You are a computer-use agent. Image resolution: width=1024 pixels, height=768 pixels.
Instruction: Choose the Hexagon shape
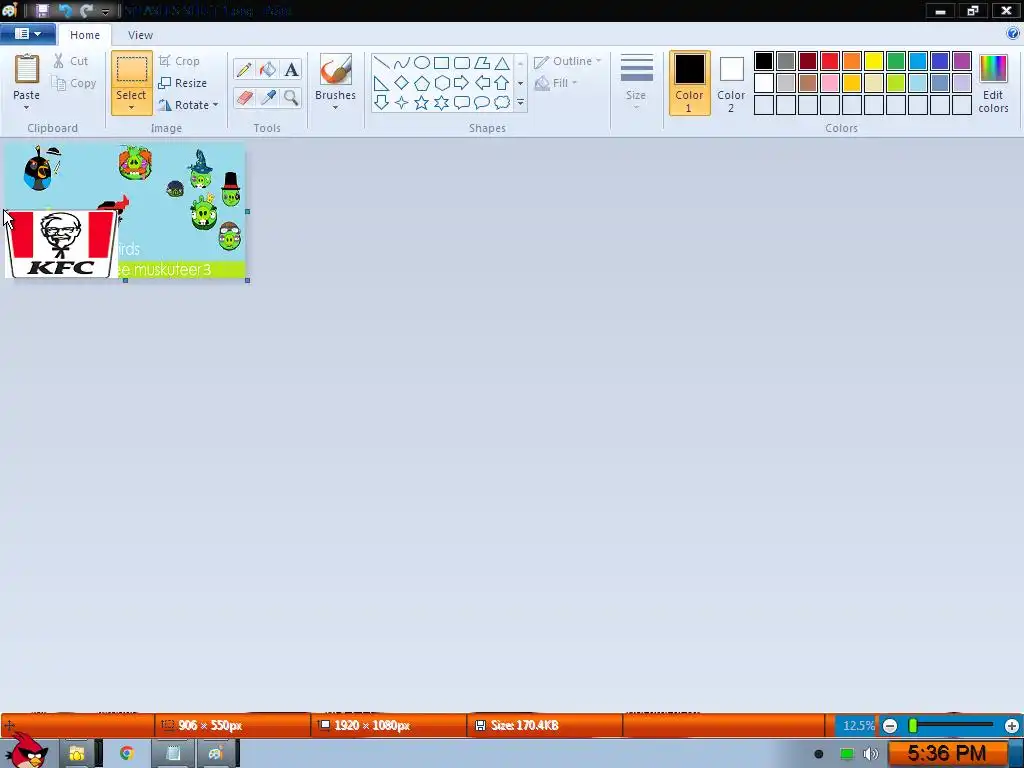click(x=442, y=83)
